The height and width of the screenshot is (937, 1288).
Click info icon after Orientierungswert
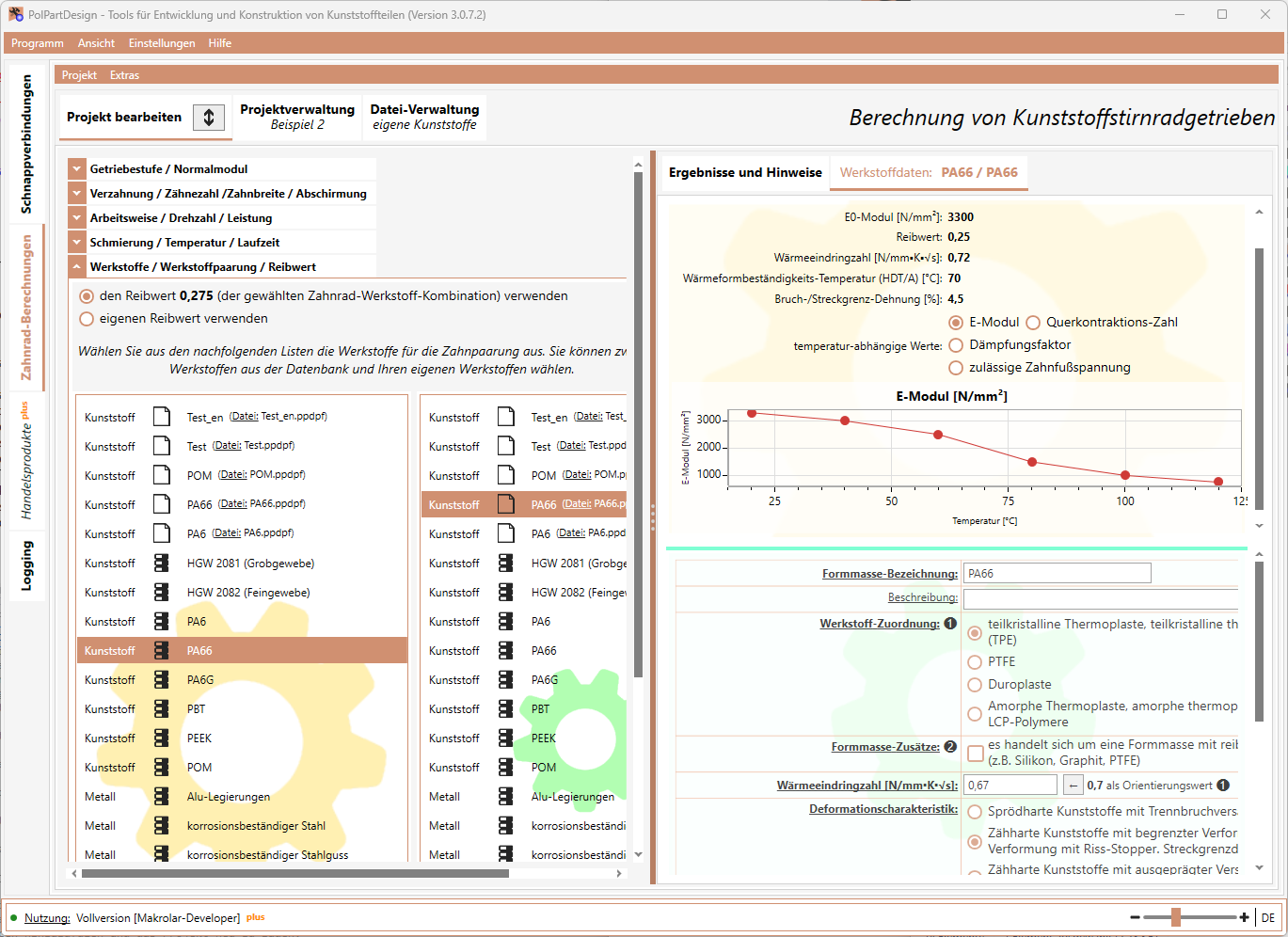tap(1223, 786)
